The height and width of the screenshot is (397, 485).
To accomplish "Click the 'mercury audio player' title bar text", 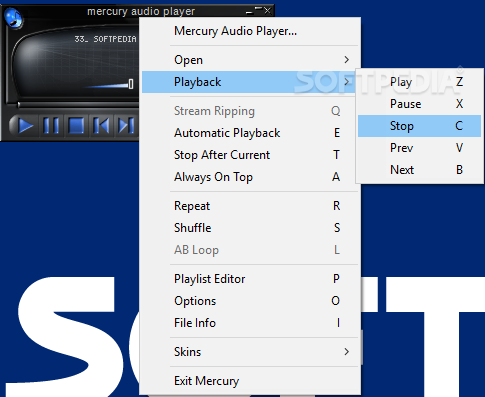I will click(141, 11).
